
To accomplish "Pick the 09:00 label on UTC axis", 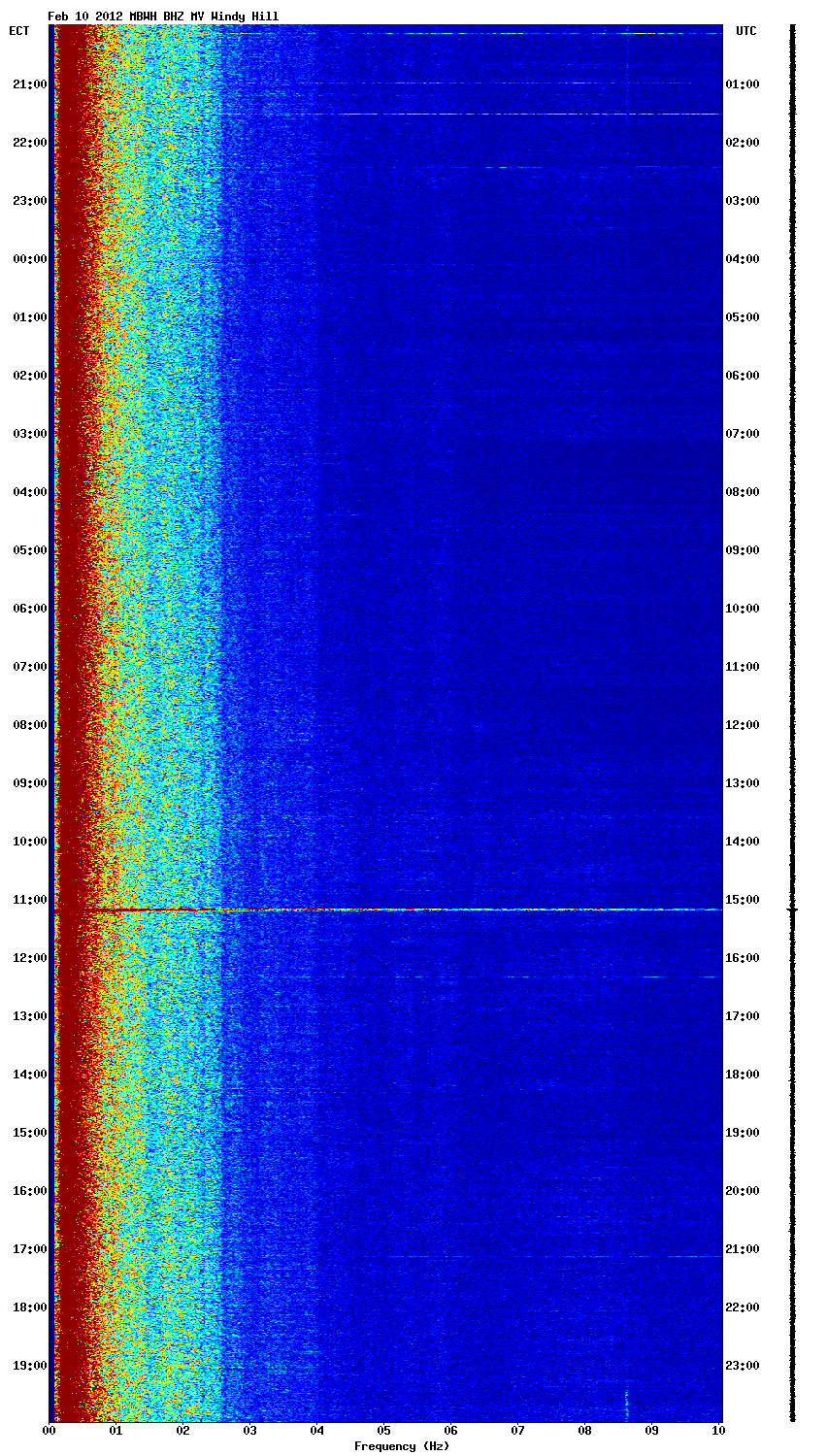I will pyautogui.click(x=743, y=550).
